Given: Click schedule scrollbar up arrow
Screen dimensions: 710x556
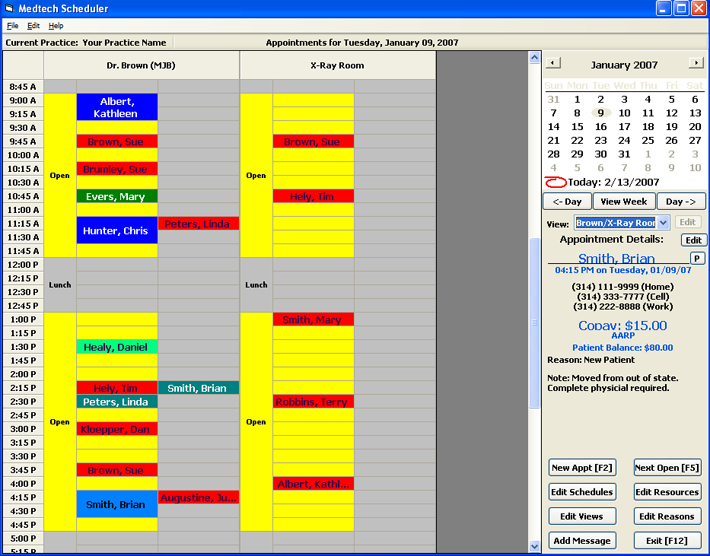Looking at the screenshot, I should pos(534,58).
